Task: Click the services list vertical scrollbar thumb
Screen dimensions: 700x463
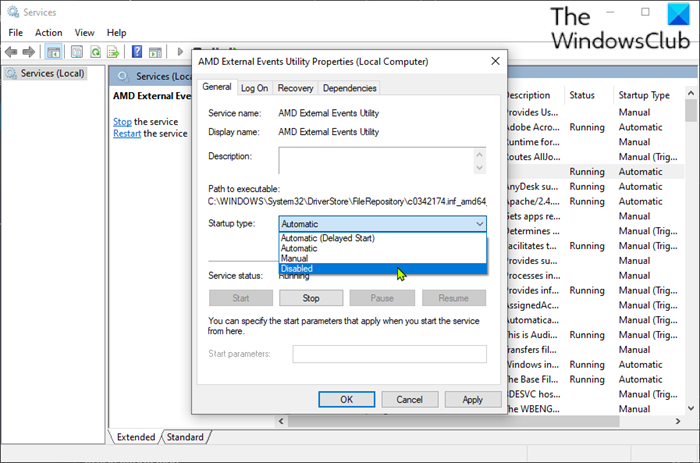Action: (x=691, y=110)
